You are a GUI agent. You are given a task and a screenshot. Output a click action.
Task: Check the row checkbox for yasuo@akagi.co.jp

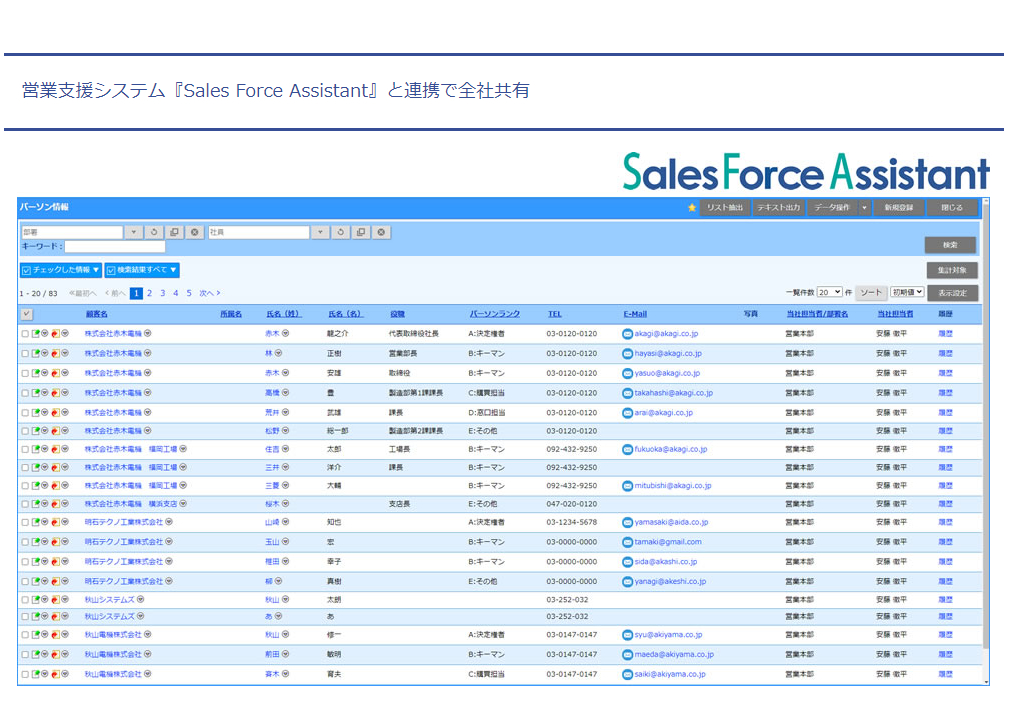tap(25, 374)
